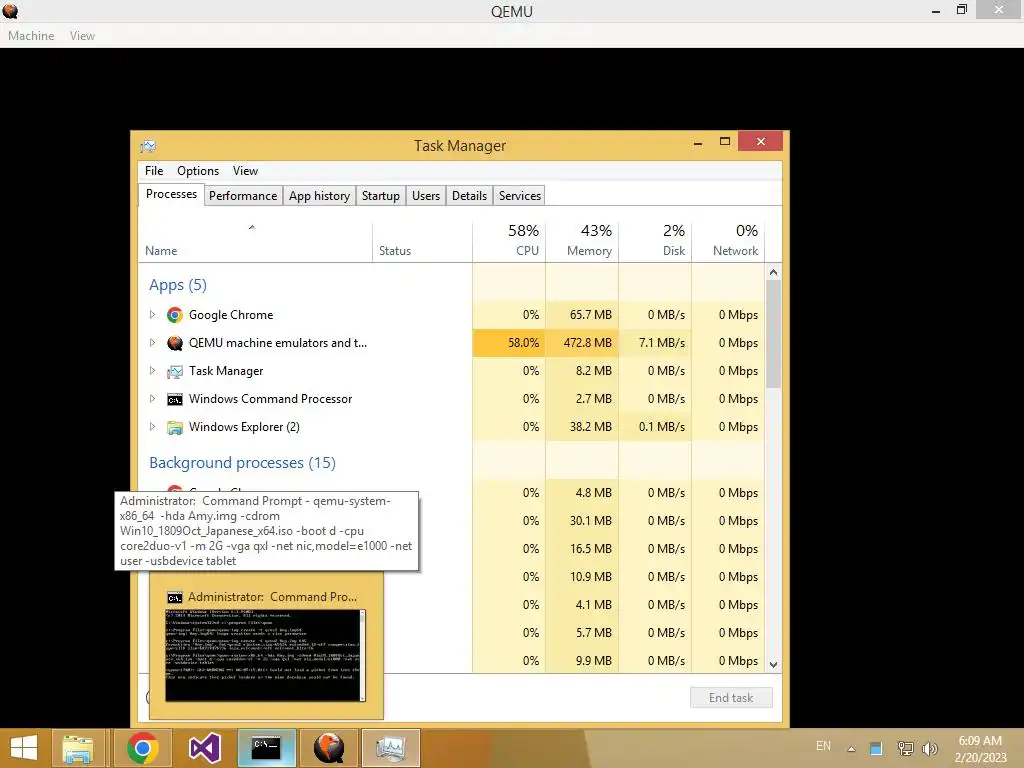Click the volume speaker tray icon
The width and height of the screenshot is (1024, 768).
(929, 748)
